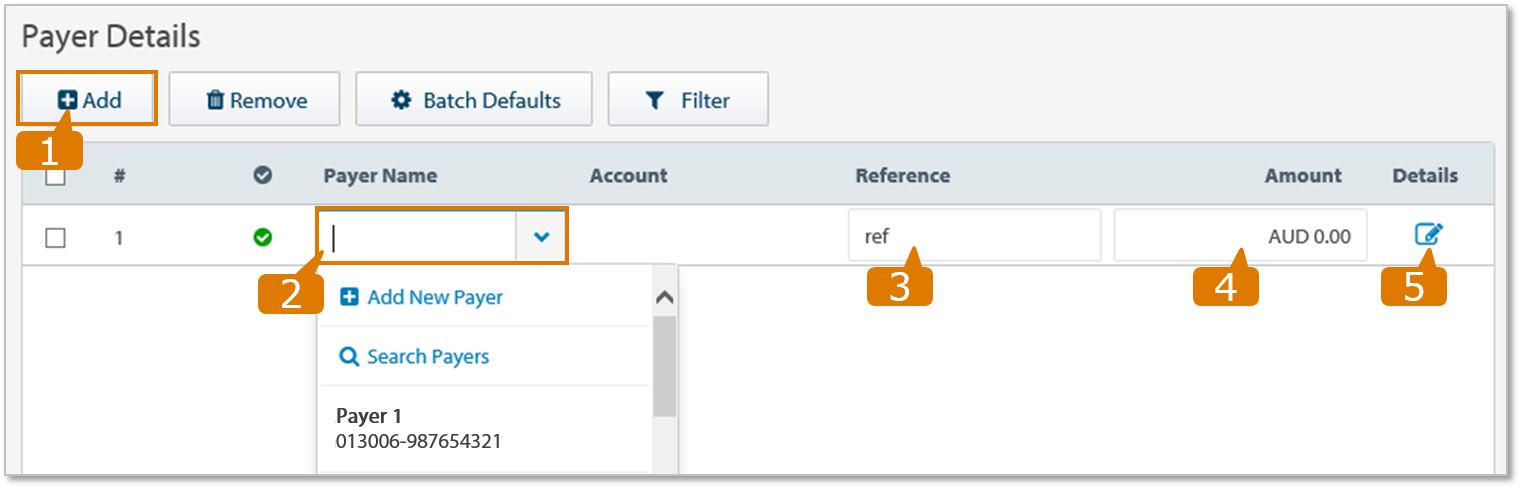Image resolution: width=1521 pixels, height=489 pixels.
Task: Select Payer 1 from the payer list
Action: coord(418,428)
